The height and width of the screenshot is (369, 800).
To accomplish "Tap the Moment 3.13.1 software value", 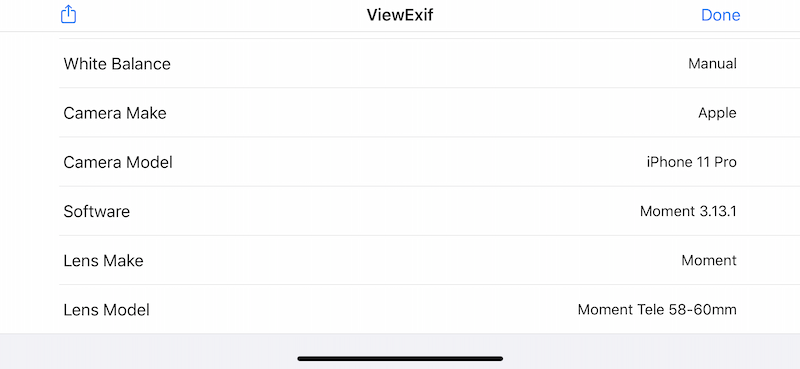I will click(x=688, y=211).
